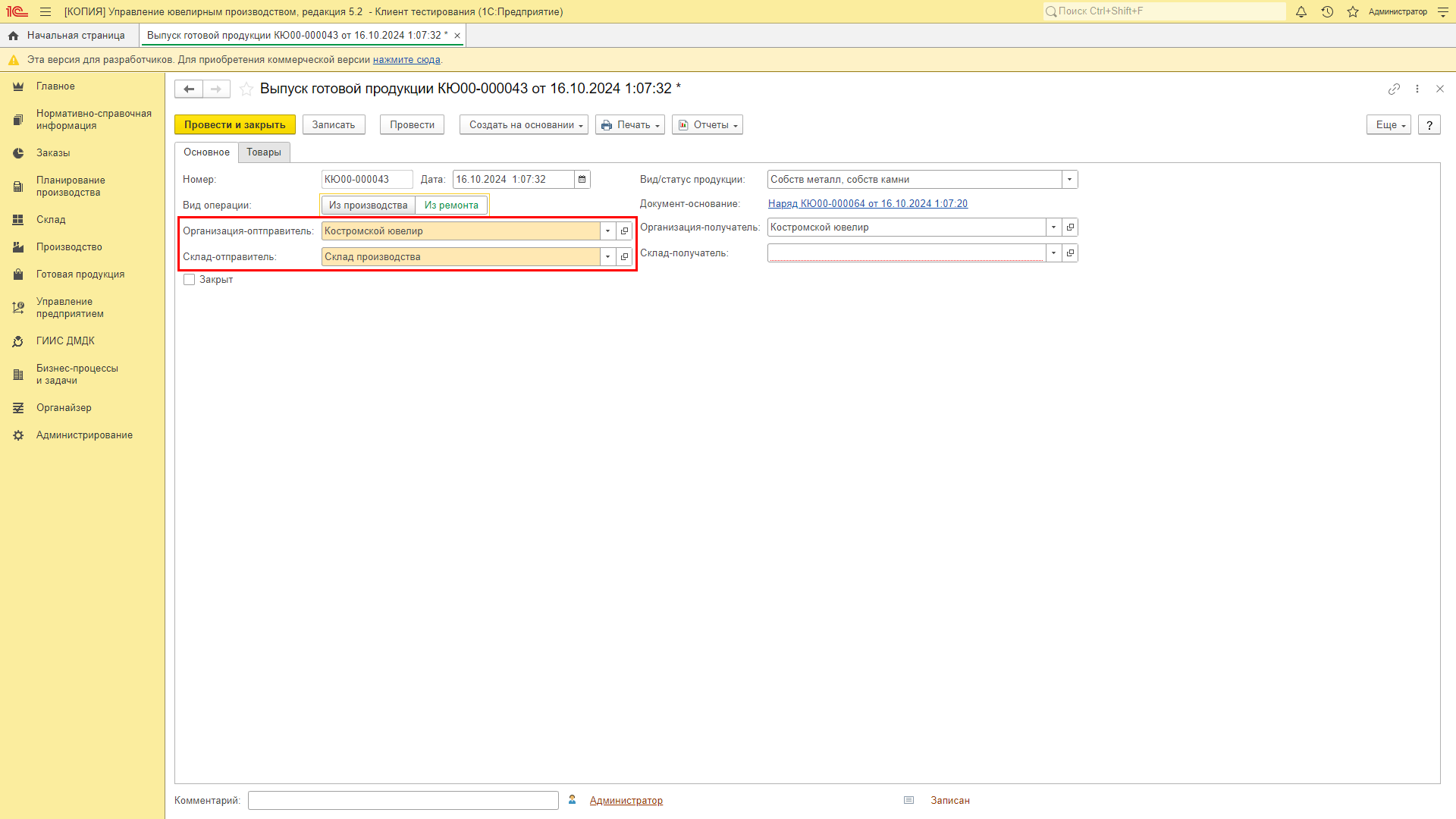Open history clock icon in title bar

(x=1327, y=11)
